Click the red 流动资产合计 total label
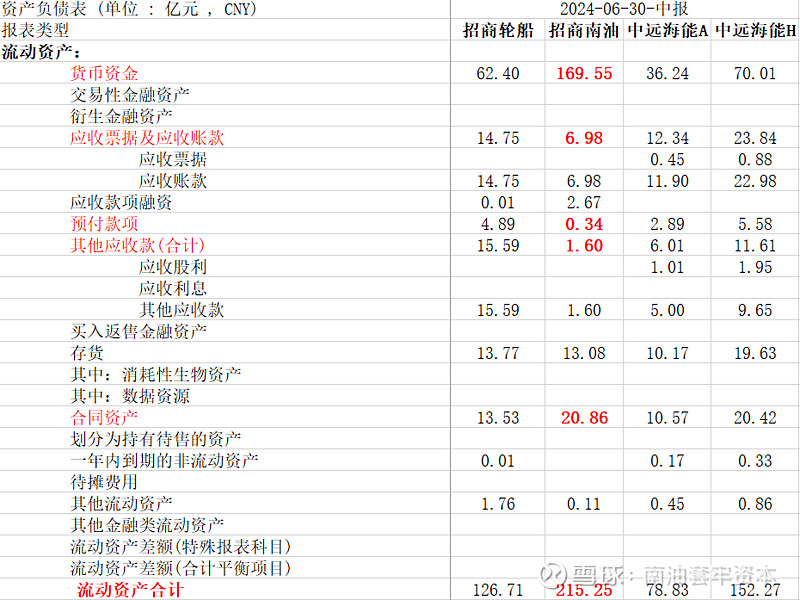Screen dimensions: 800x600 pos(130,590)
